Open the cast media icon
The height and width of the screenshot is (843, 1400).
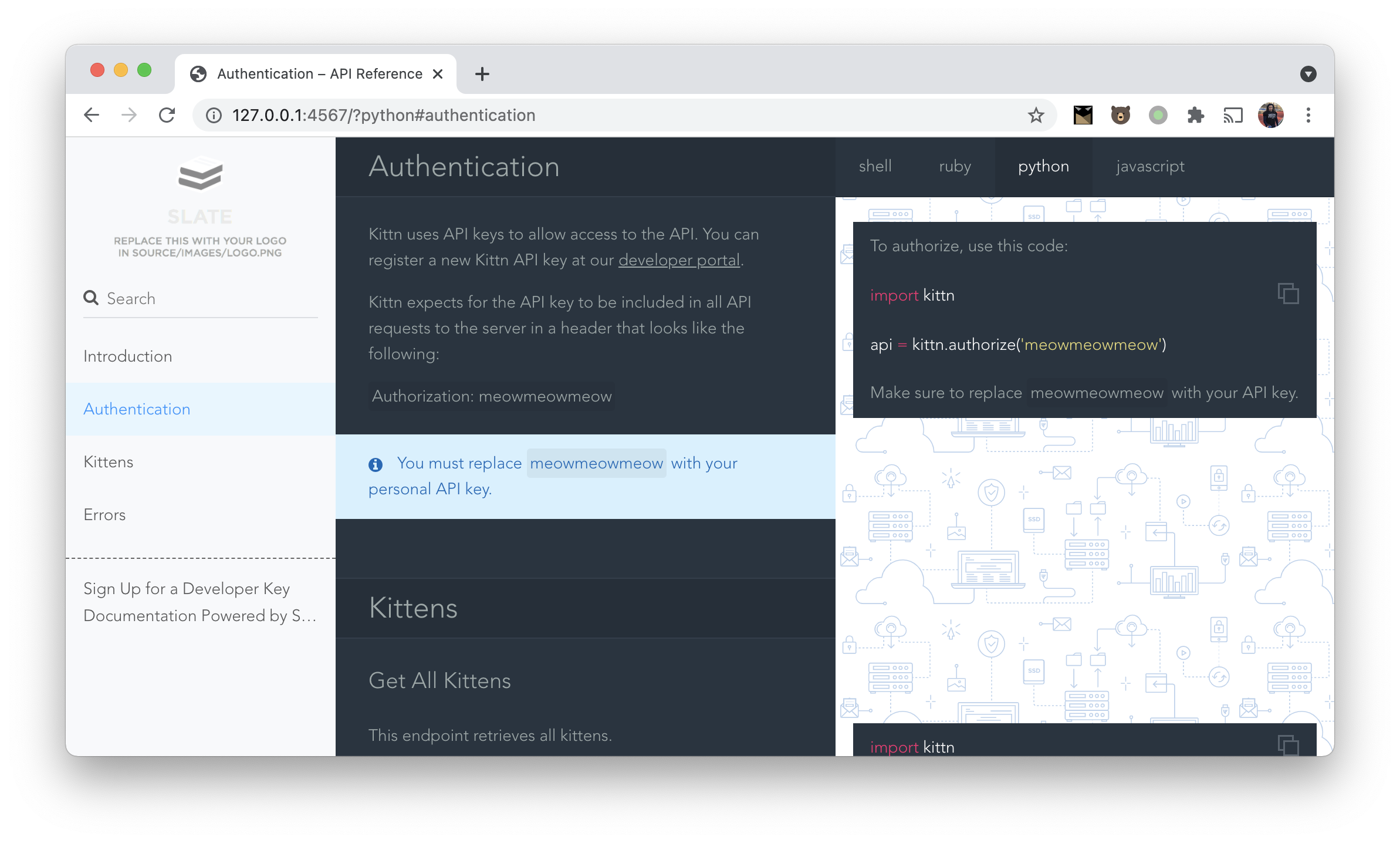click(1233, 115)
